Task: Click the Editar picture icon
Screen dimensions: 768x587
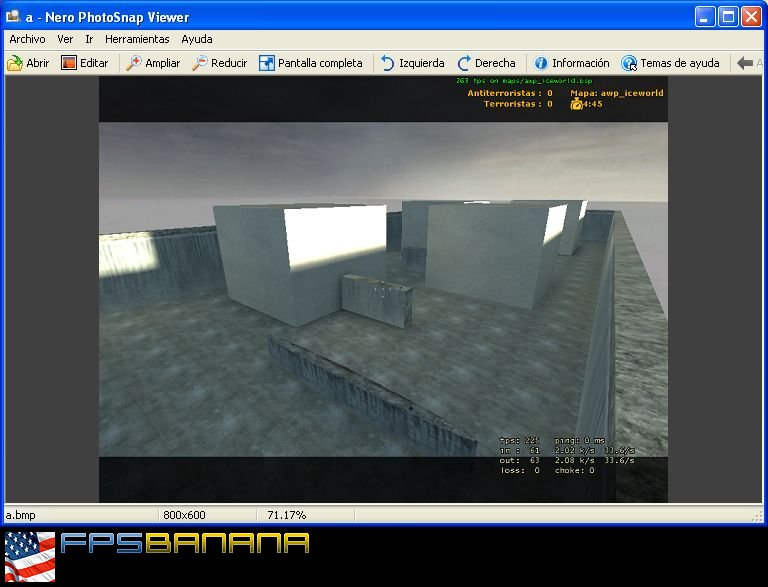Action: coord(69,63)
